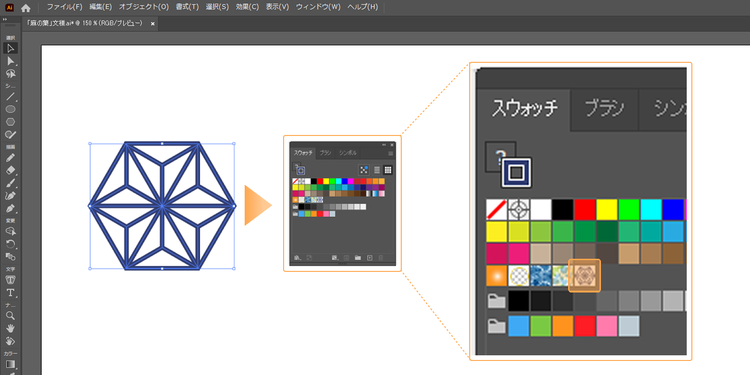Image resolution: width=750 pixels, height=375 pixels.
Task: Open 選択(S) menu
Action: pos(217,7)
